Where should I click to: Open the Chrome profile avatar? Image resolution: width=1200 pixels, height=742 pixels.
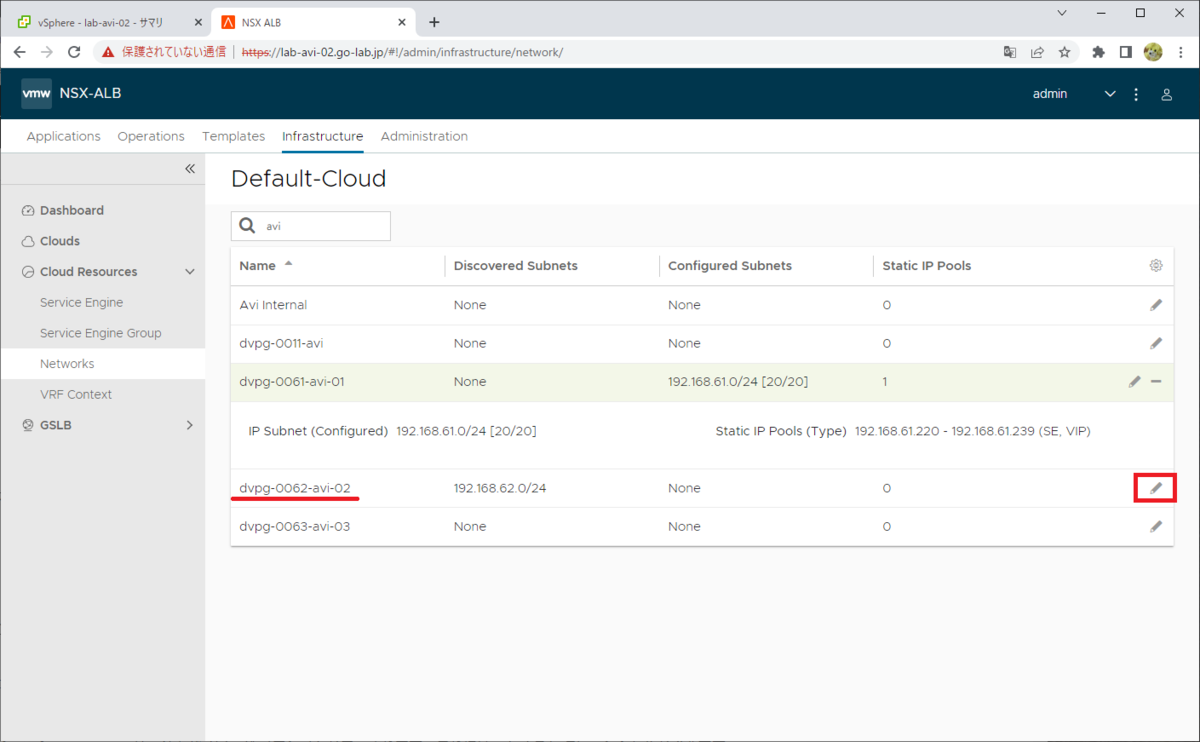(1152, 52)
